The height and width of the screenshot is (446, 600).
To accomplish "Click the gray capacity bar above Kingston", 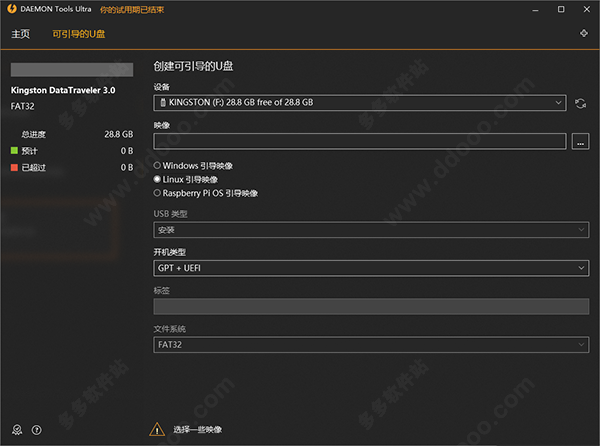I will pos(72,70).
